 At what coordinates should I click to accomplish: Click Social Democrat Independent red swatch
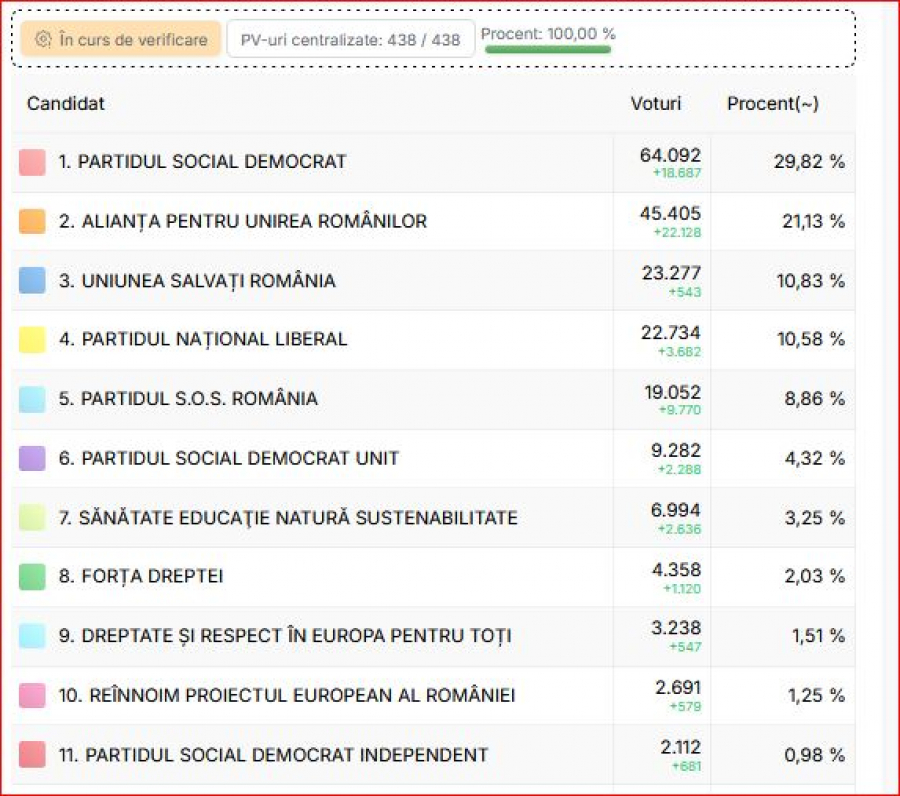[x=32, y=755]
